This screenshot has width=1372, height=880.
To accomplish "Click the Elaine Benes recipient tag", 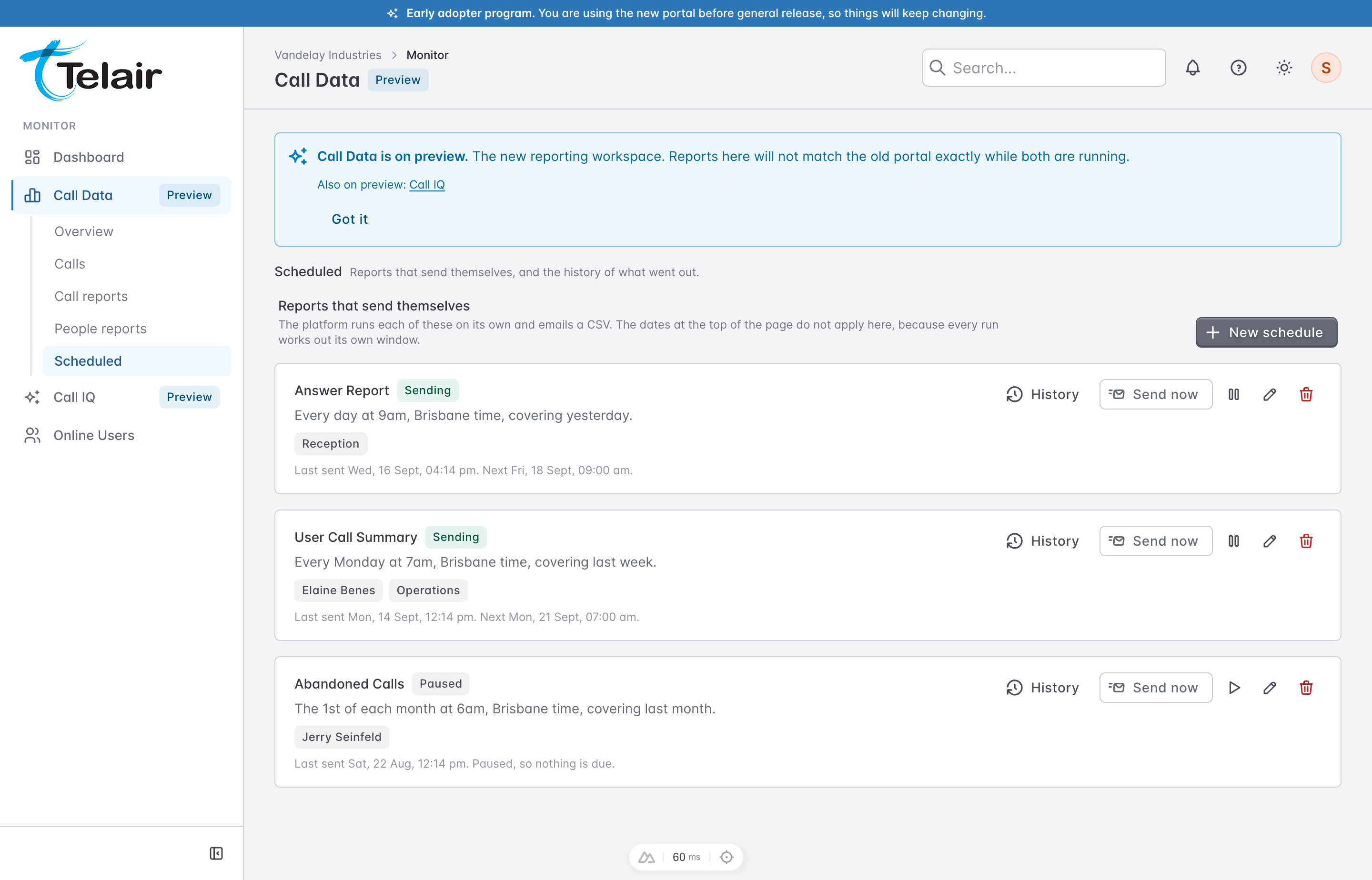I will tap(338, 591).
